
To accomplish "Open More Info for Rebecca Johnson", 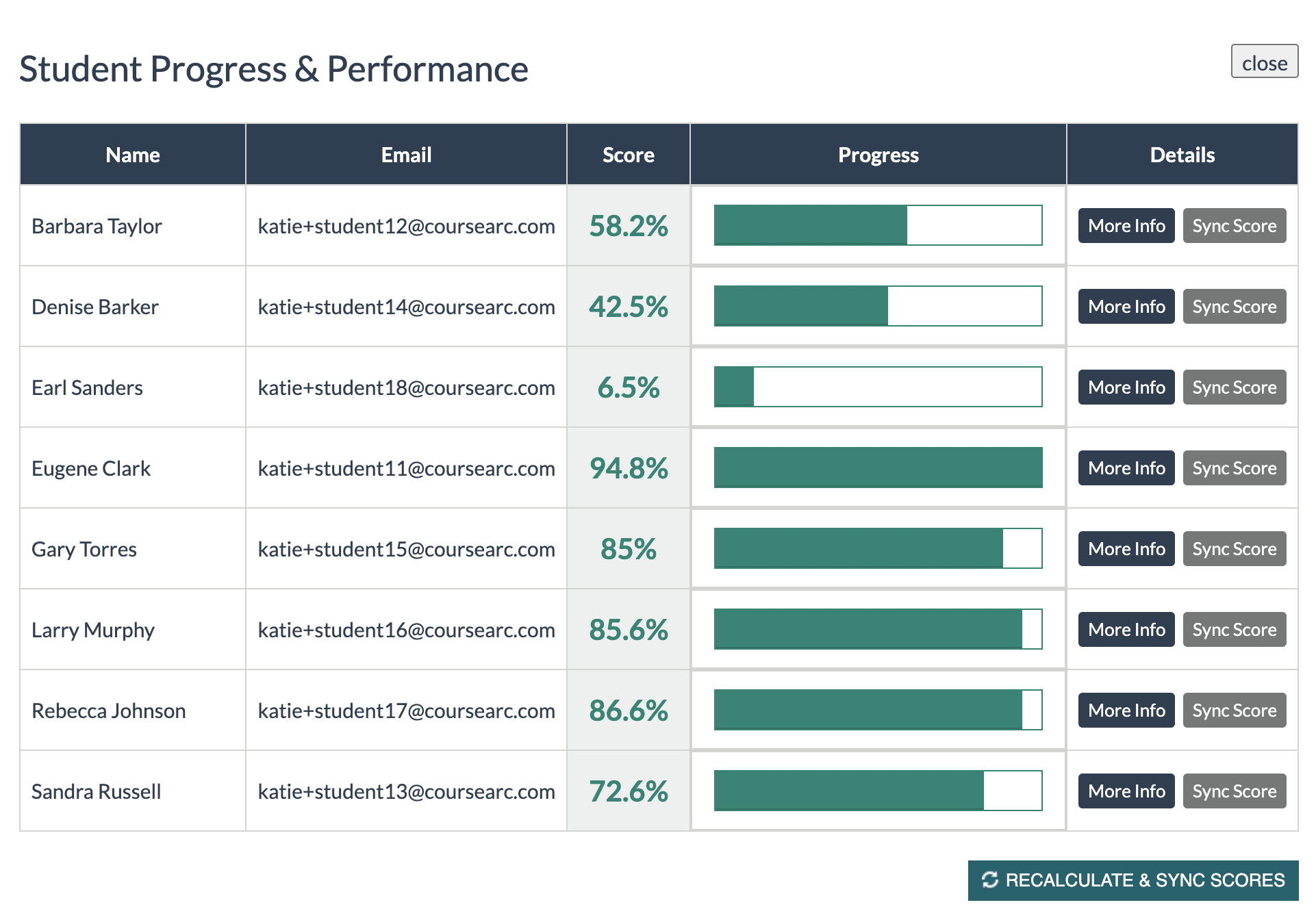I will pyautogui.click(x=1126, y=710).
